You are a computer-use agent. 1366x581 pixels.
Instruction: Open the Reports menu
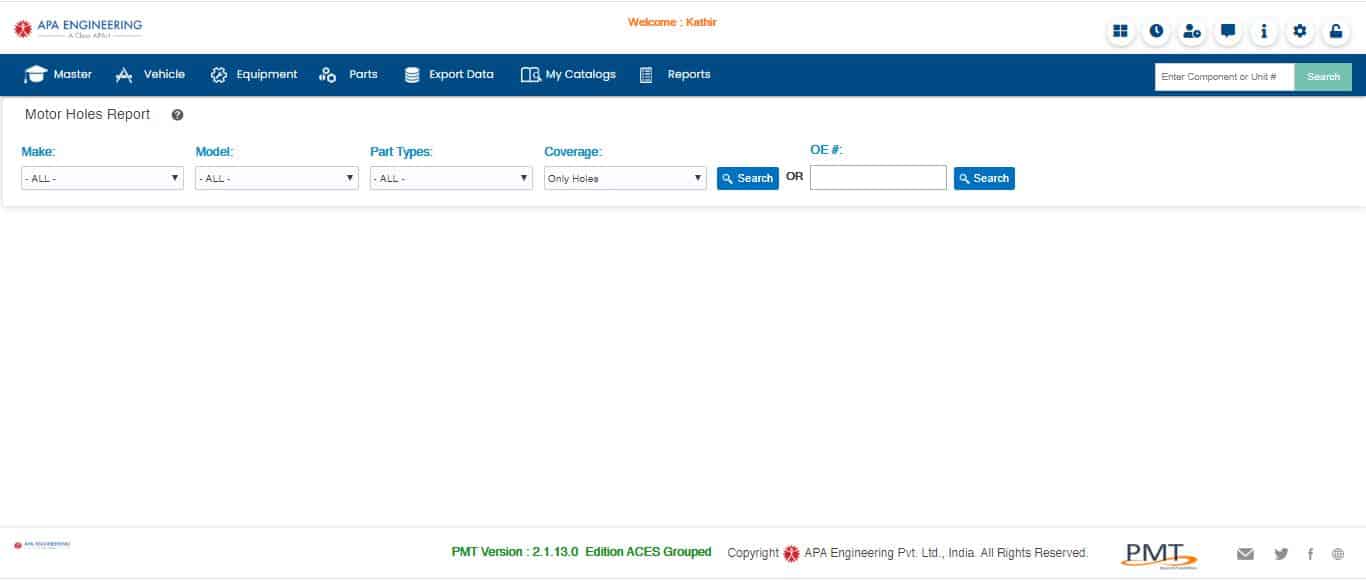(x=675, y=74)
